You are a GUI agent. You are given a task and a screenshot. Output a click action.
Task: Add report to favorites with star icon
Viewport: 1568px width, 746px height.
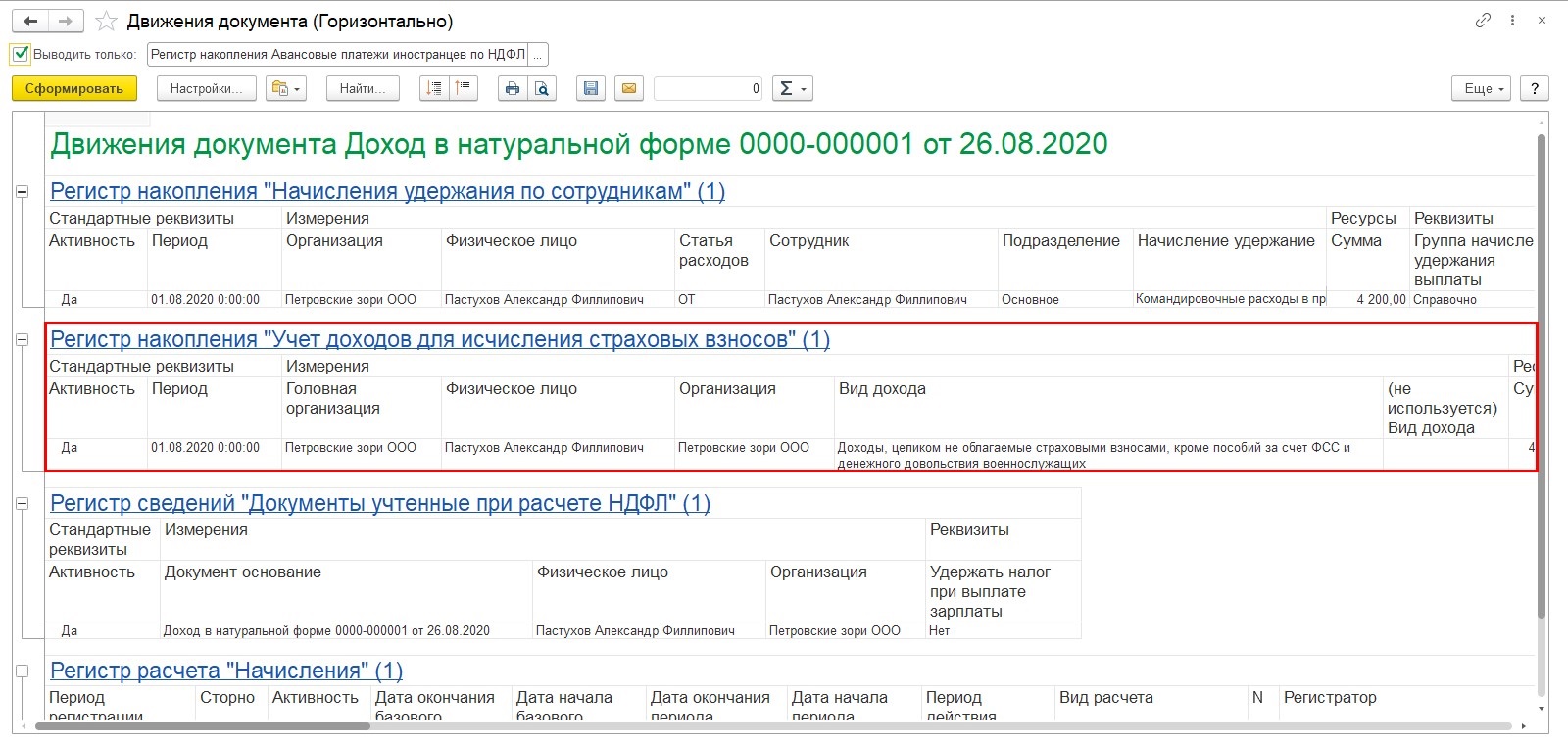(x=107, y=21)
